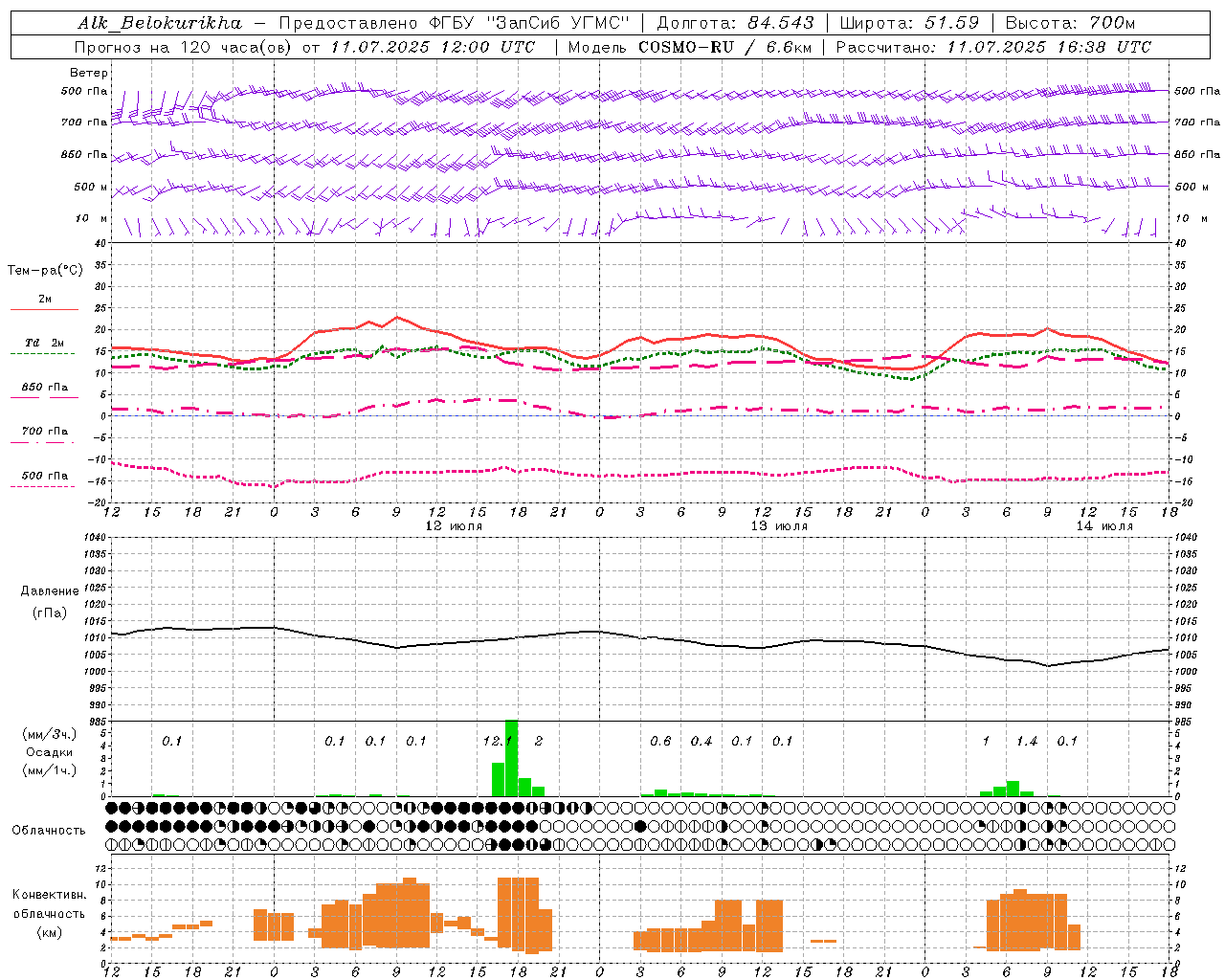Click the 12 июля date label
1225x980 pixels.
pyautogui.click(x=454, y=526)
